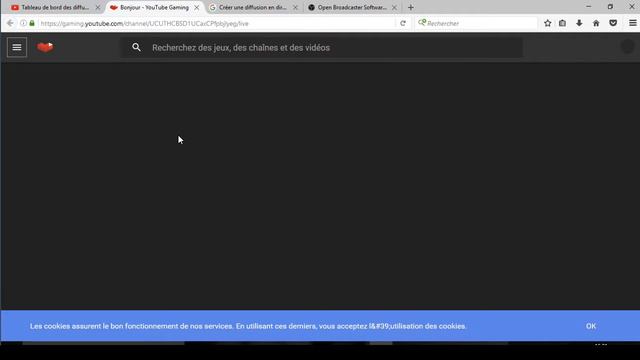Click the gaming.youtube.com address bar
Viewport: 640px width, 360px height.
[216, 24]
